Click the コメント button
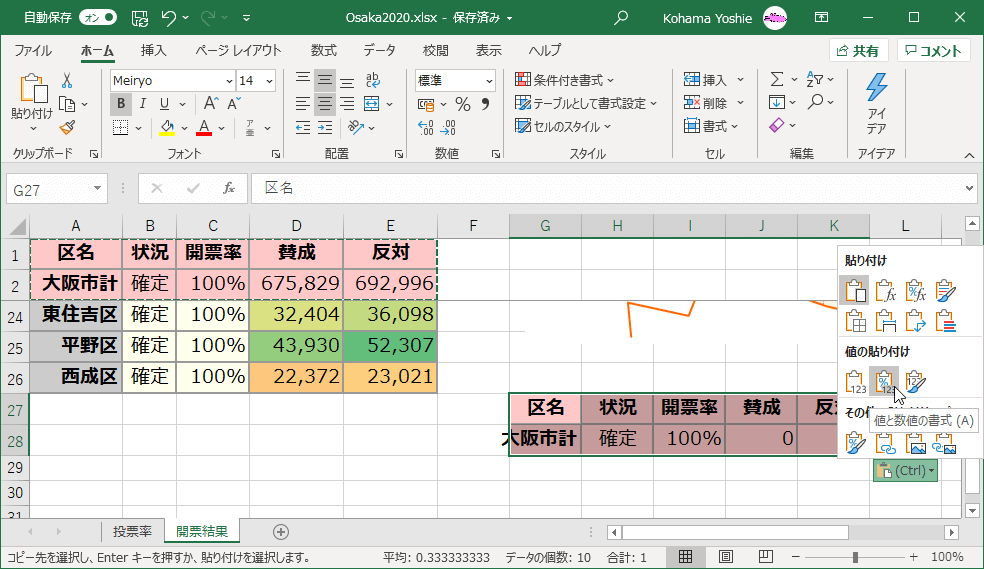The height and width of the screenshot is (569, 984). 934,51
